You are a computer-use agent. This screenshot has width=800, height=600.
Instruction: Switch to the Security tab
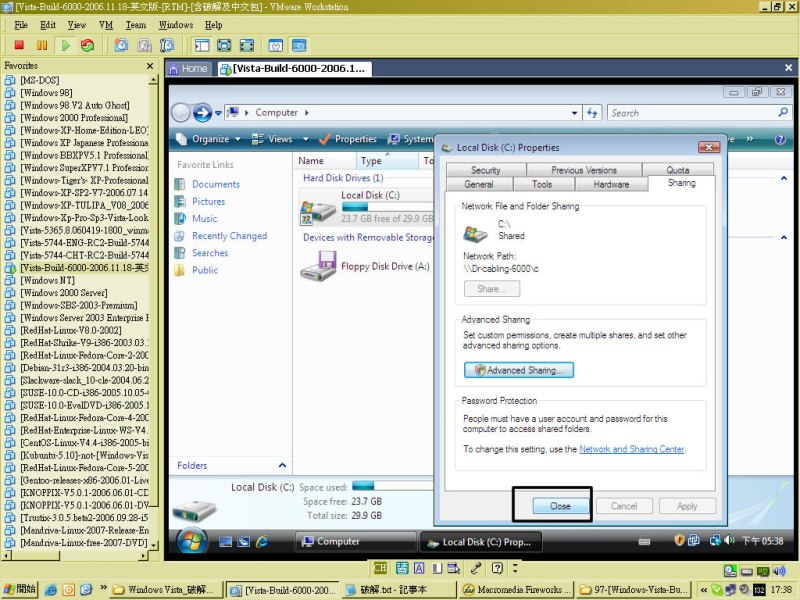click(486, 170)
